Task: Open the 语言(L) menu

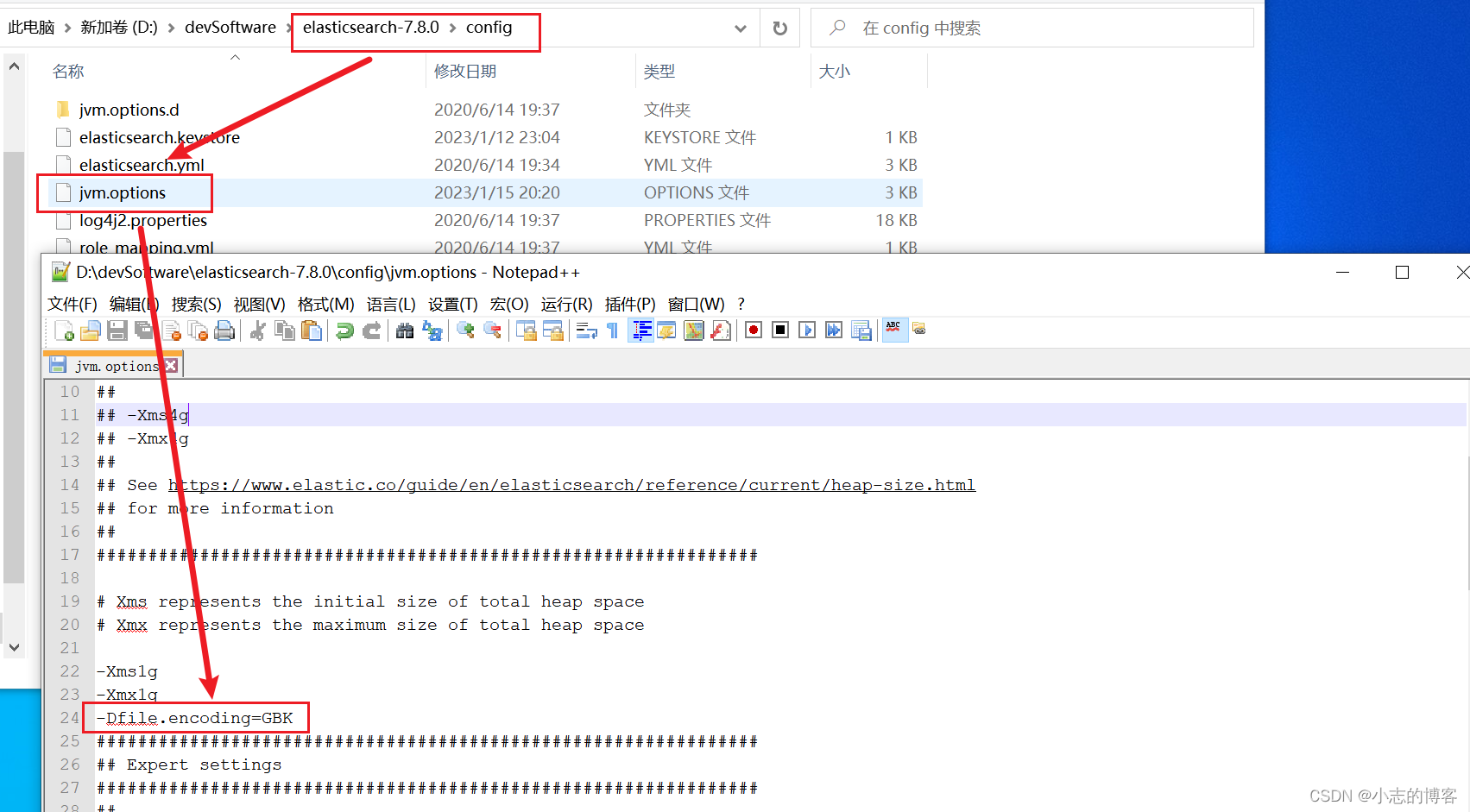Action: 391,304
